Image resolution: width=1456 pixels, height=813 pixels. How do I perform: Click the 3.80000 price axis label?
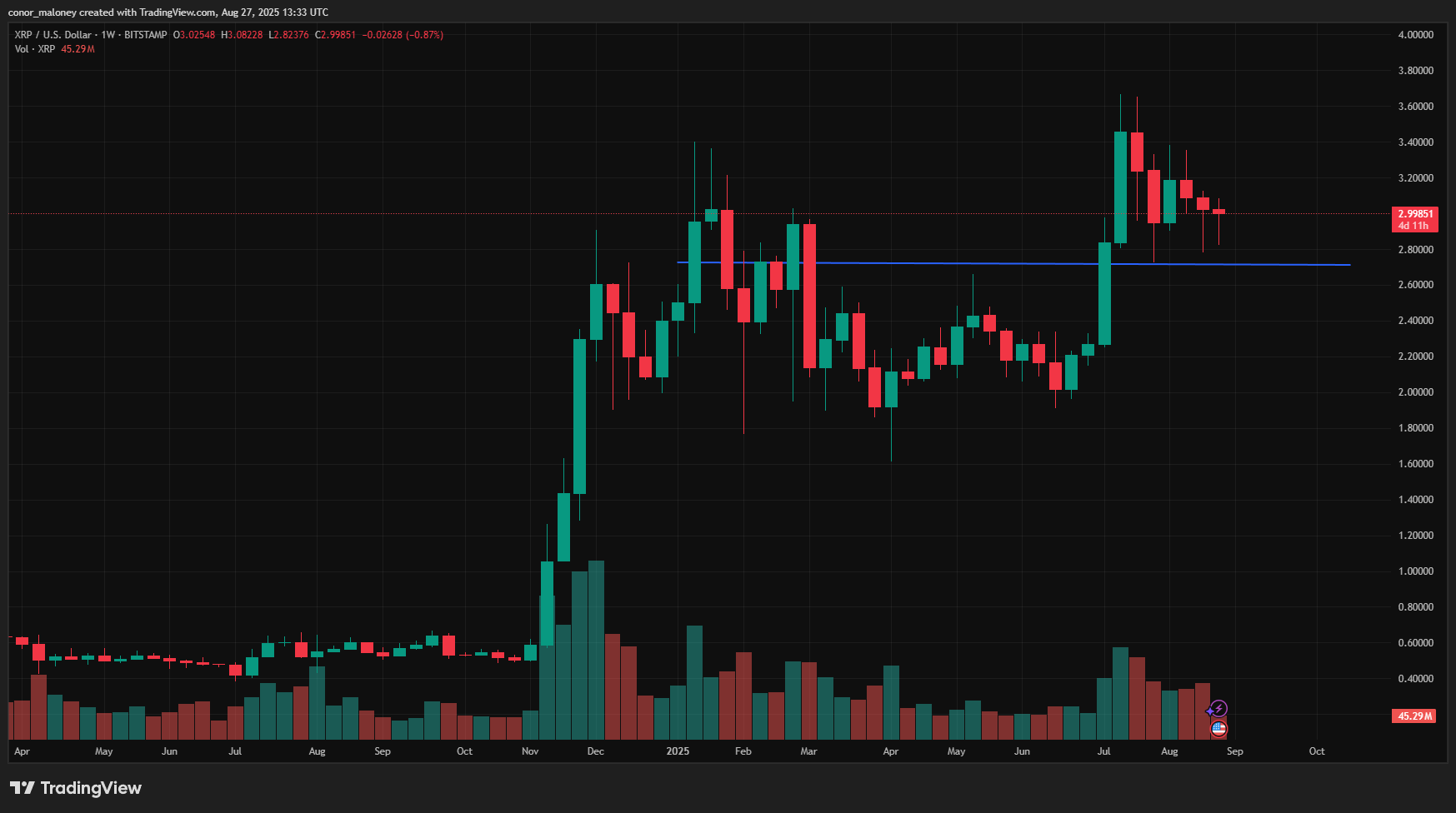(1416, 71)
